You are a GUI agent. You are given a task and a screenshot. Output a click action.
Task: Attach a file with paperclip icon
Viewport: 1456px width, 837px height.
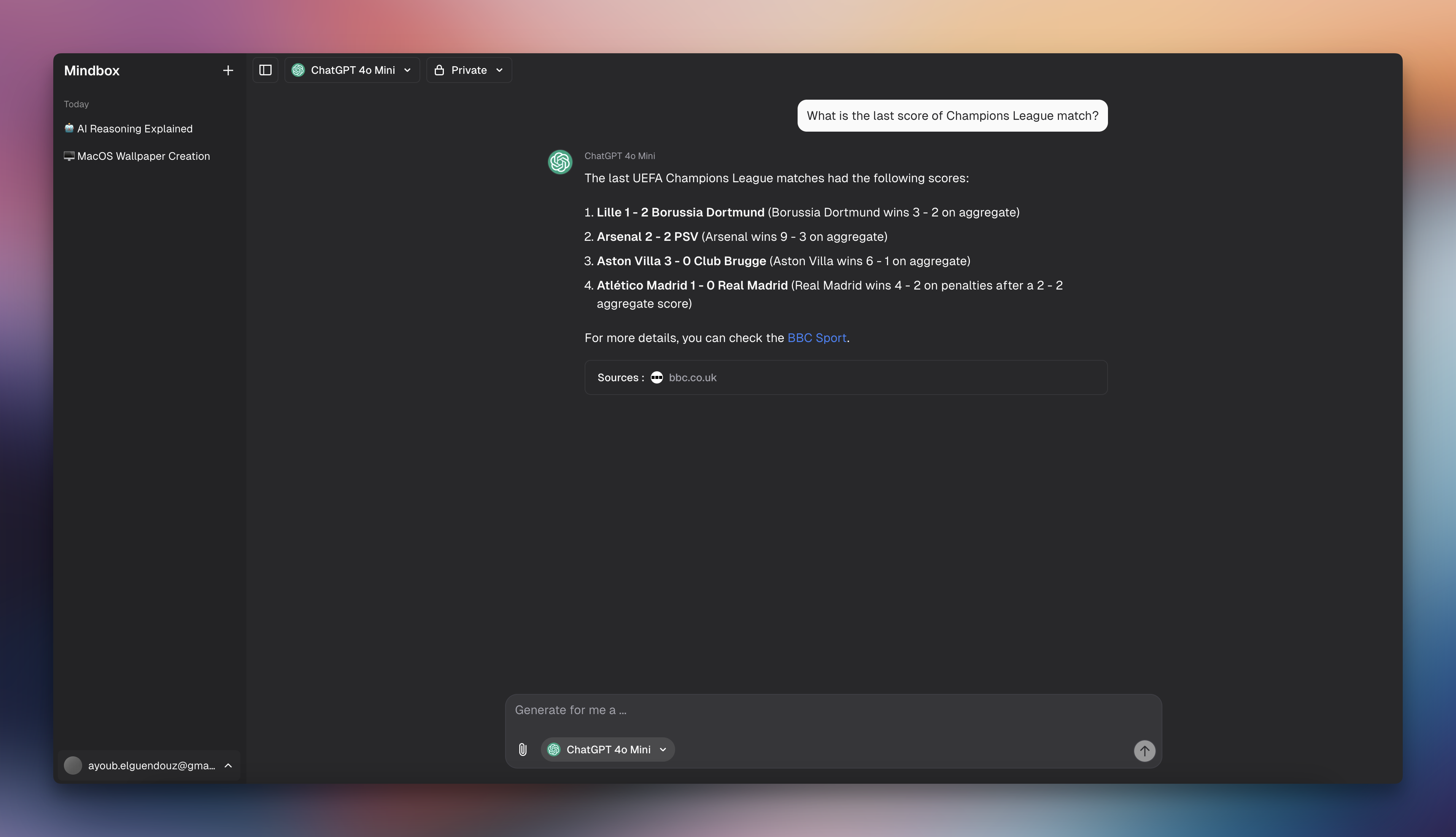click(x=523, y=749)
